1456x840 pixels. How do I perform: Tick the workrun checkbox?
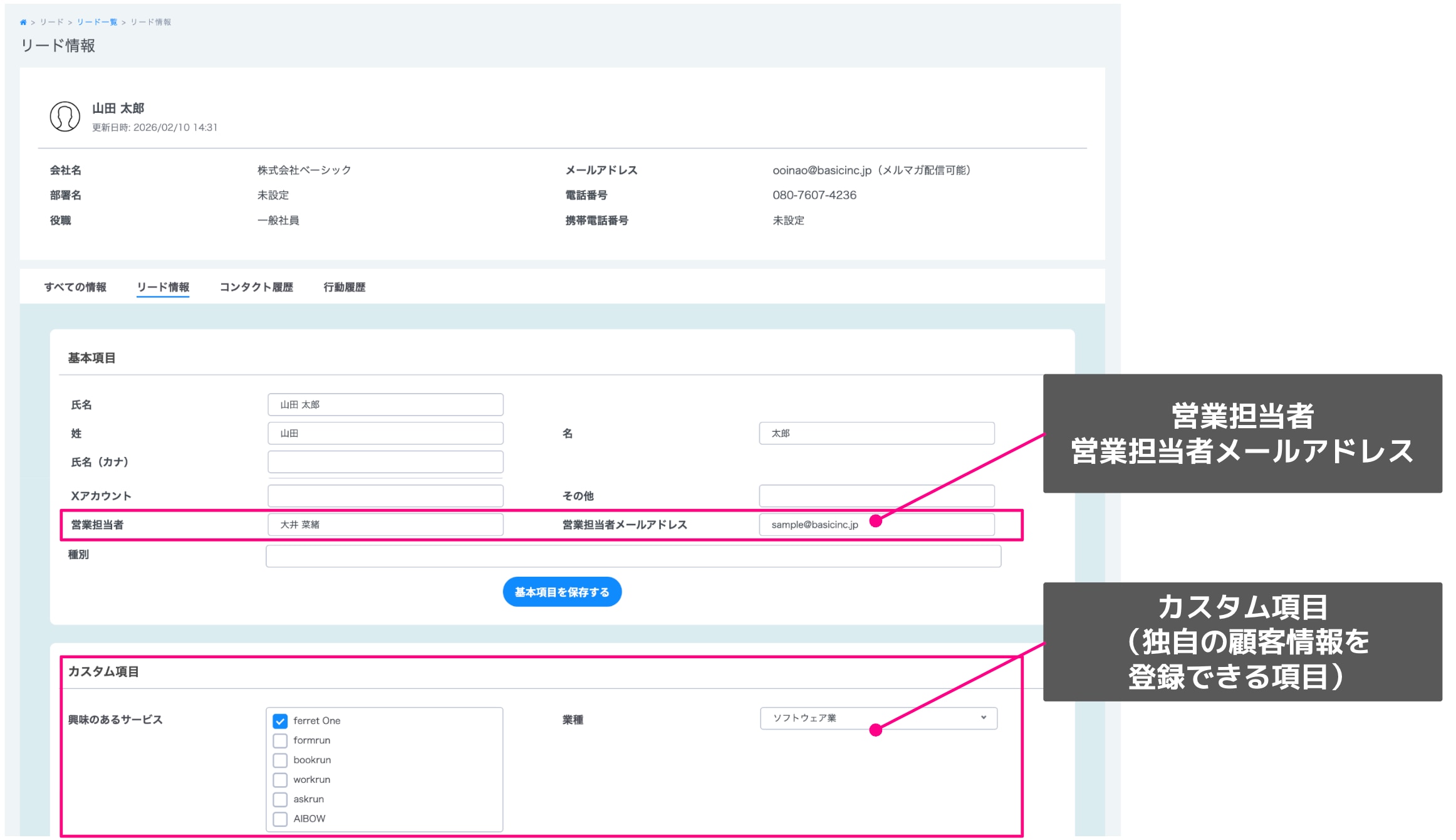[x=280, y=780]
